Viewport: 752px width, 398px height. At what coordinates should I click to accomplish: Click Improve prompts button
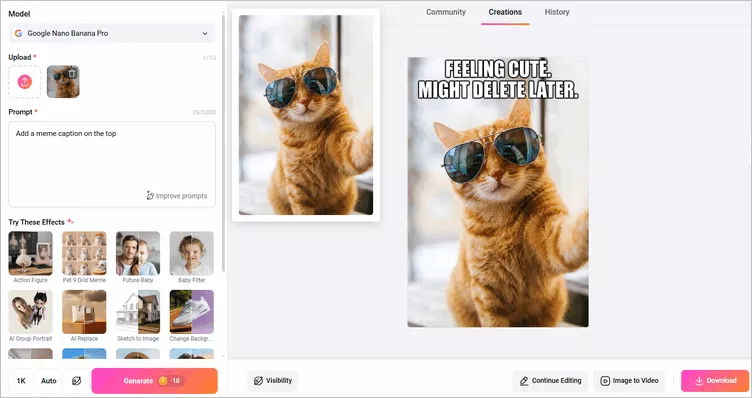(176, 196)
